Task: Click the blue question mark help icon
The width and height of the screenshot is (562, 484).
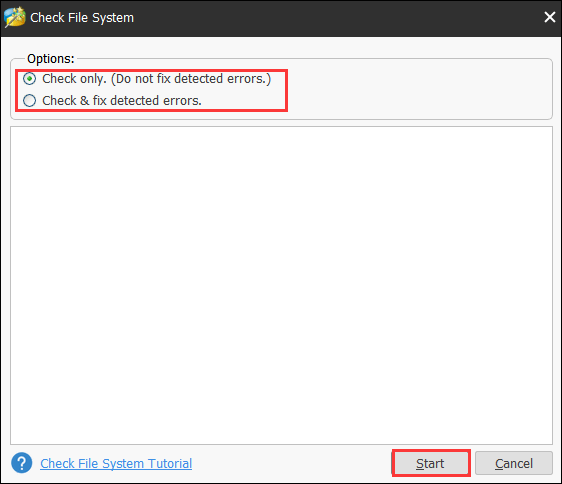Action: pos(22,462)
